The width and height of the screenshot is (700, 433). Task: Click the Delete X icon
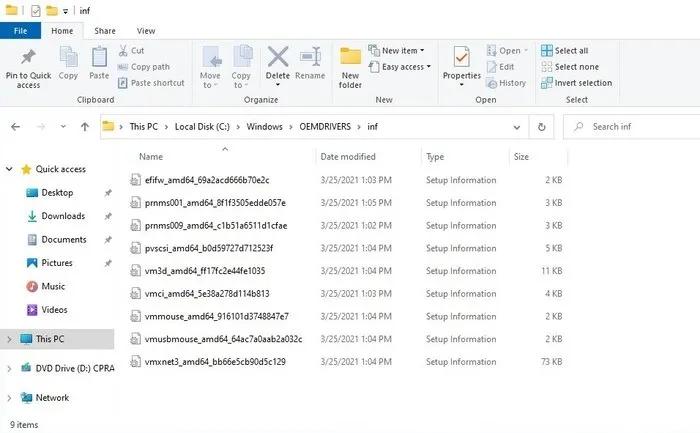click(278, 57)
